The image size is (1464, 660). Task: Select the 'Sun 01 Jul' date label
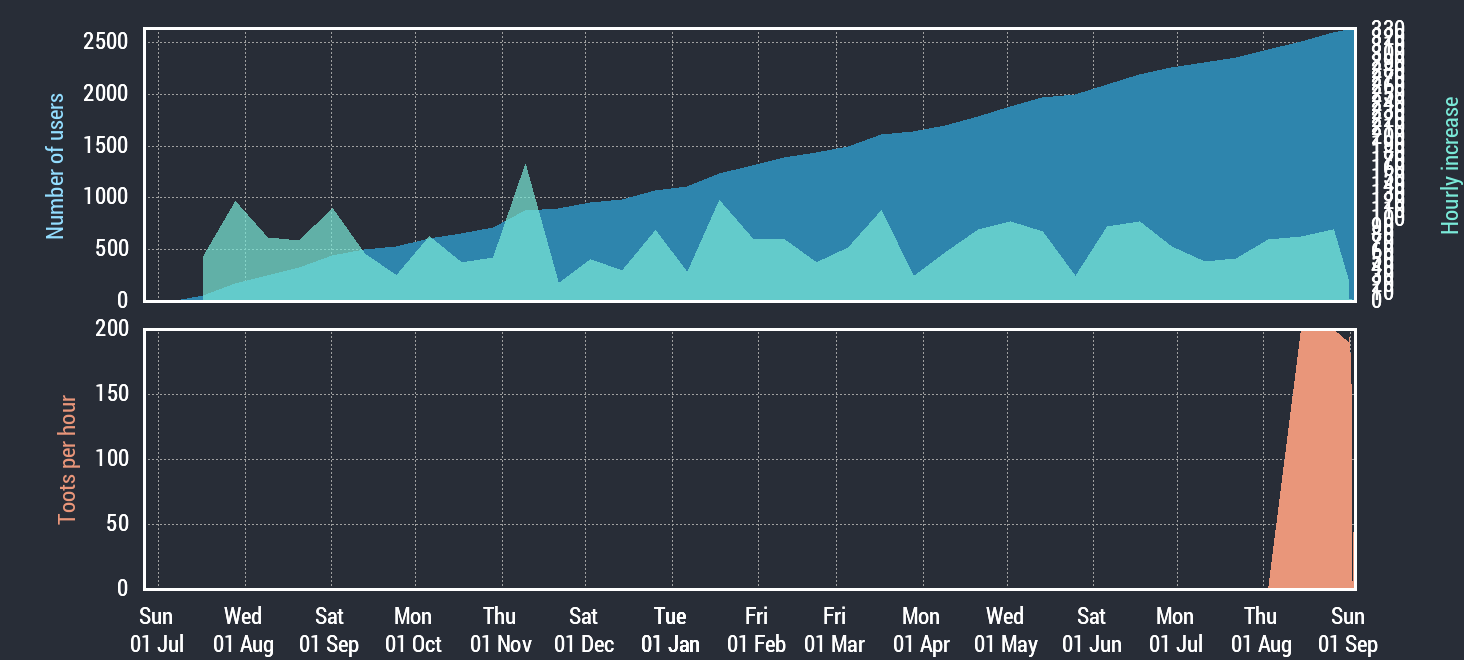tap(156, 630)
